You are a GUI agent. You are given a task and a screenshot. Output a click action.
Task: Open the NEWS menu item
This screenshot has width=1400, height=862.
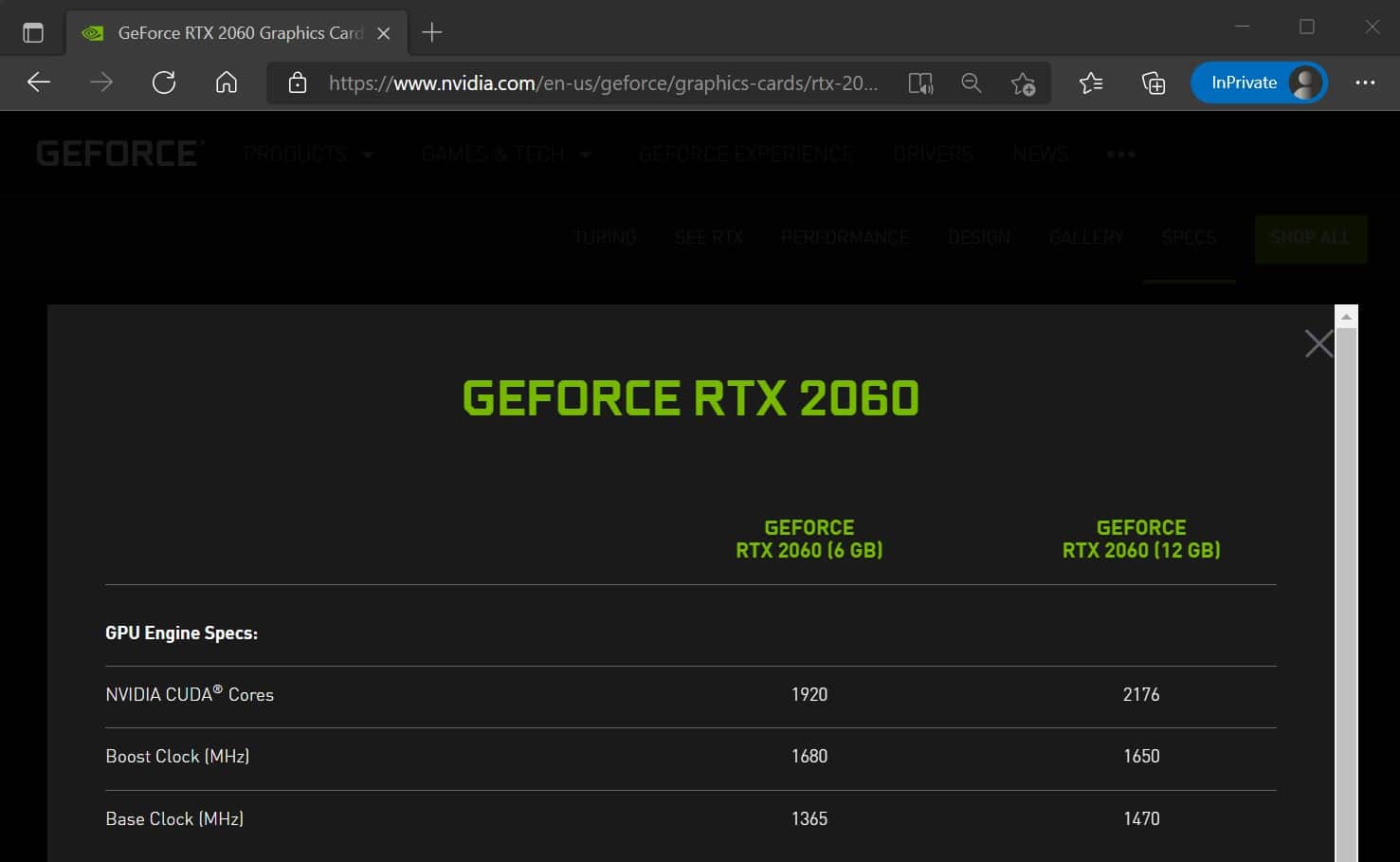point(1040,154)
